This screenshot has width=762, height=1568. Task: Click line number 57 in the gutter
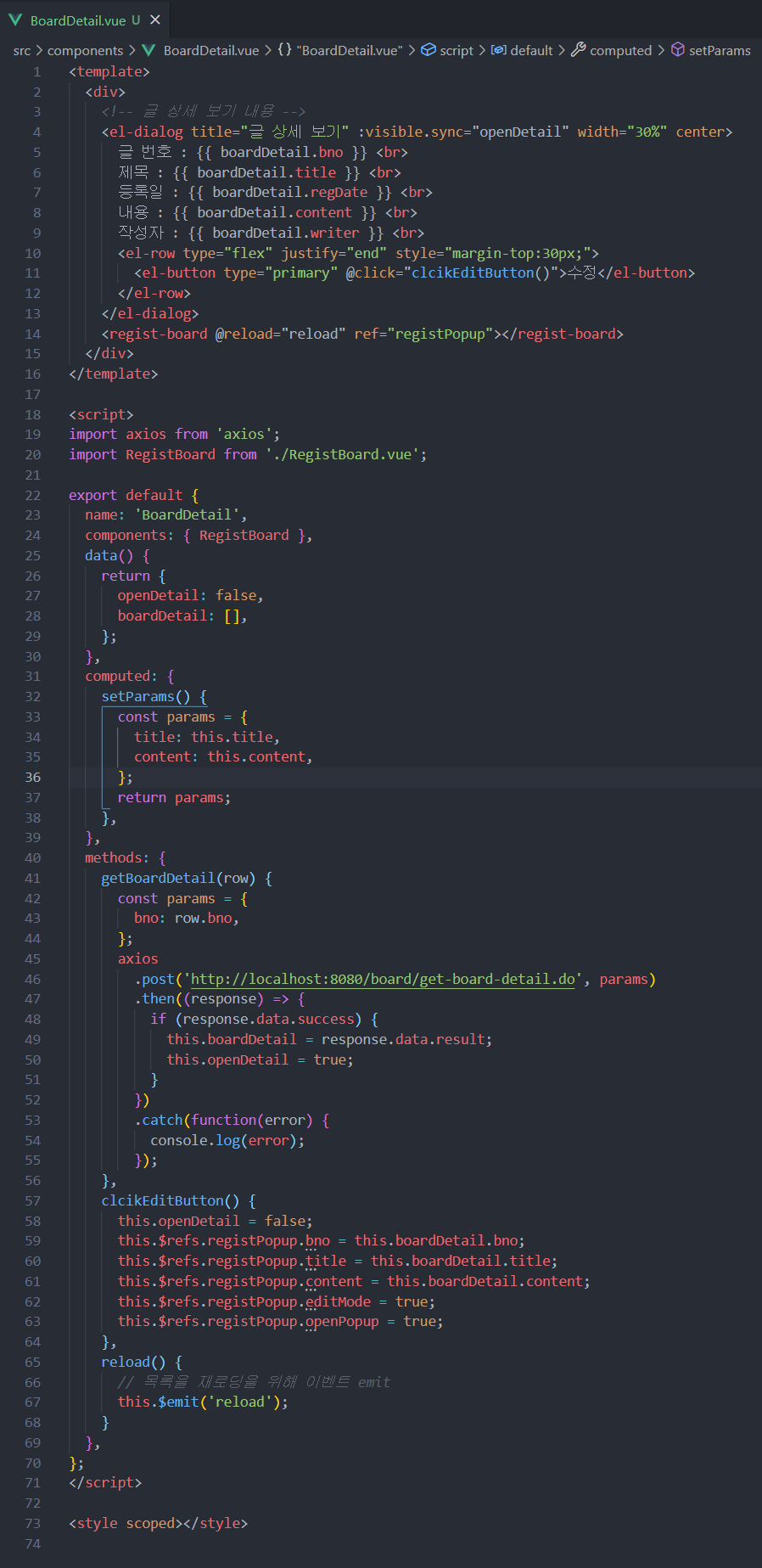pyautogui.click(x=32, y=1200)
